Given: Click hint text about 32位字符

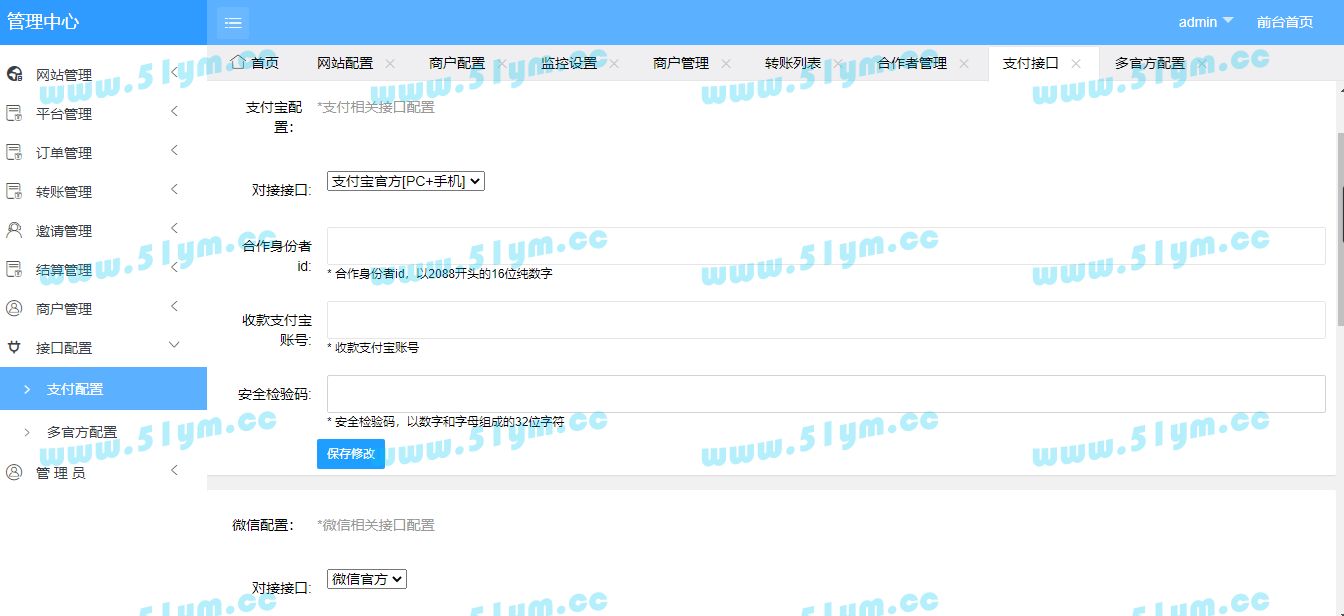Looking at the screenshot, I should point(446,422).
